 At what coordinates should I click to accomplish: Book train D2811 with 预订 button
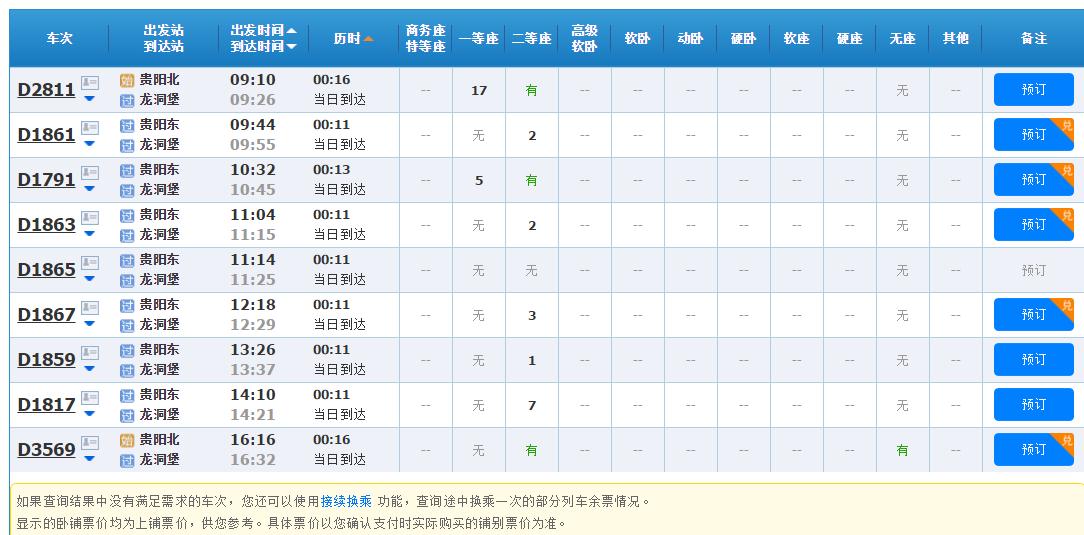click(x=1034, y=90)
